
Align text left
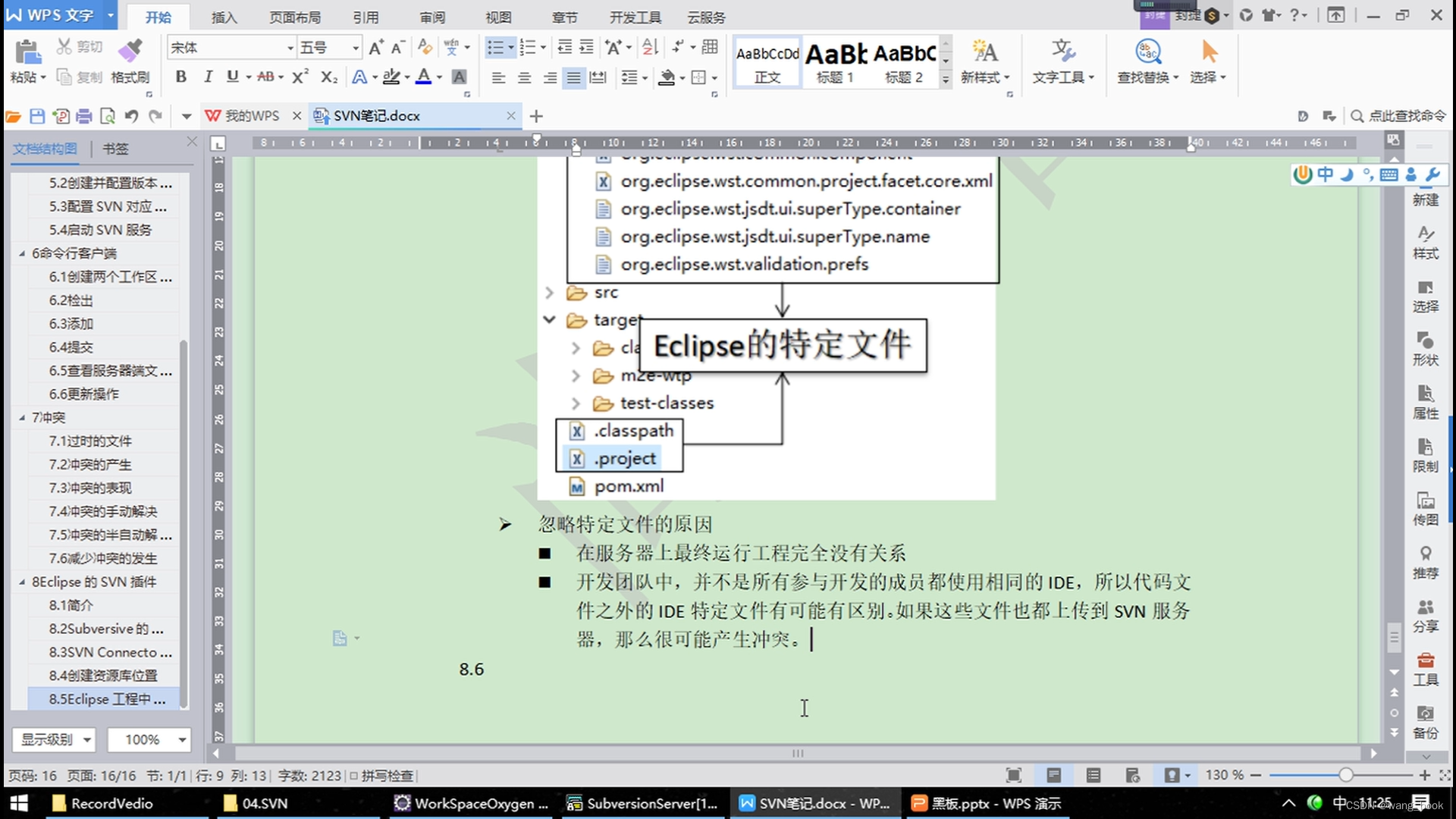tap(498, 77)
